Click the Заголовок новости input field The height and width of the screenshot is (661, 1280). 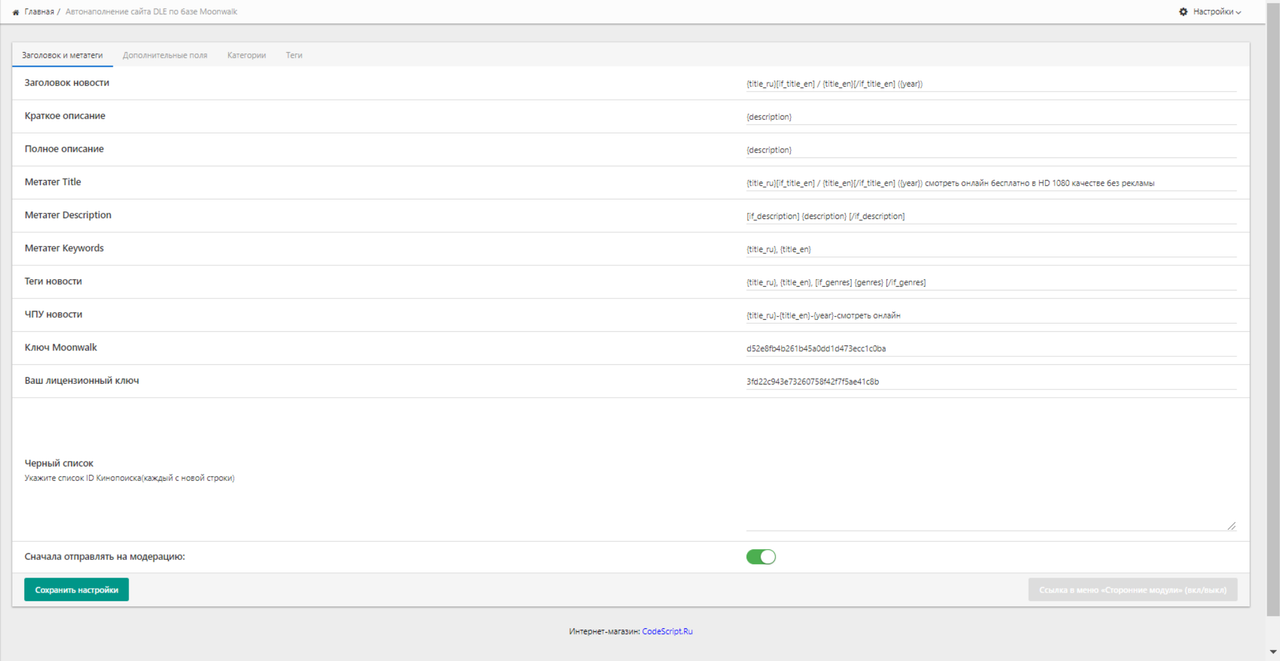[x=991, y=84]
